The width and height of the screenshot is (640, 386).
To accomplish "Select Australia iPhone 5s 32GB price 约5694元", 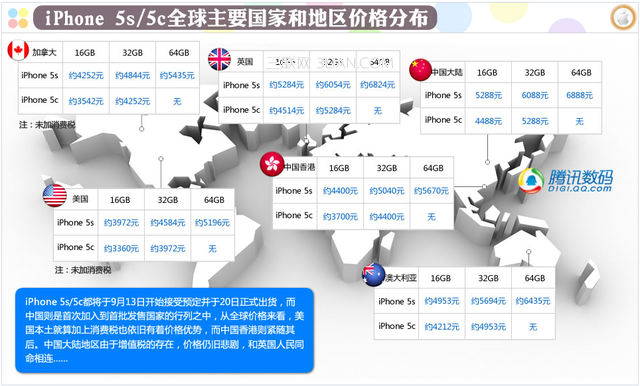I will [488, 301].
